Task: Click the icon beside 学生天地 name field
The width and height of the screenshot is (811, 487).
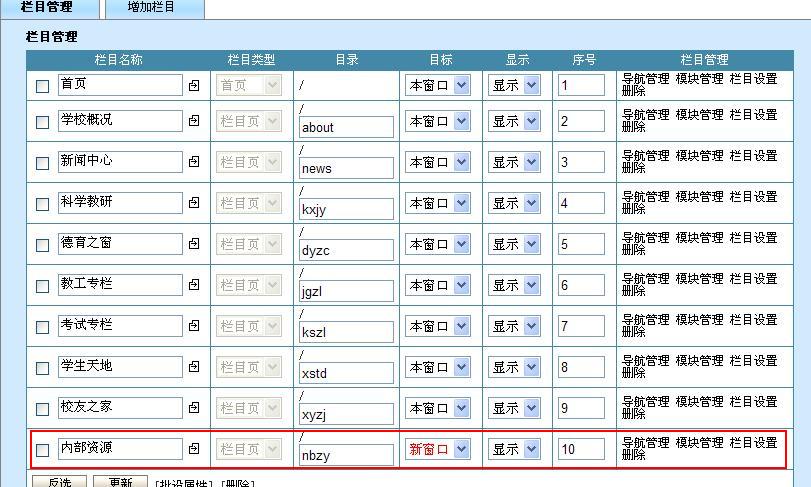Action: click(x=194, y=367)
